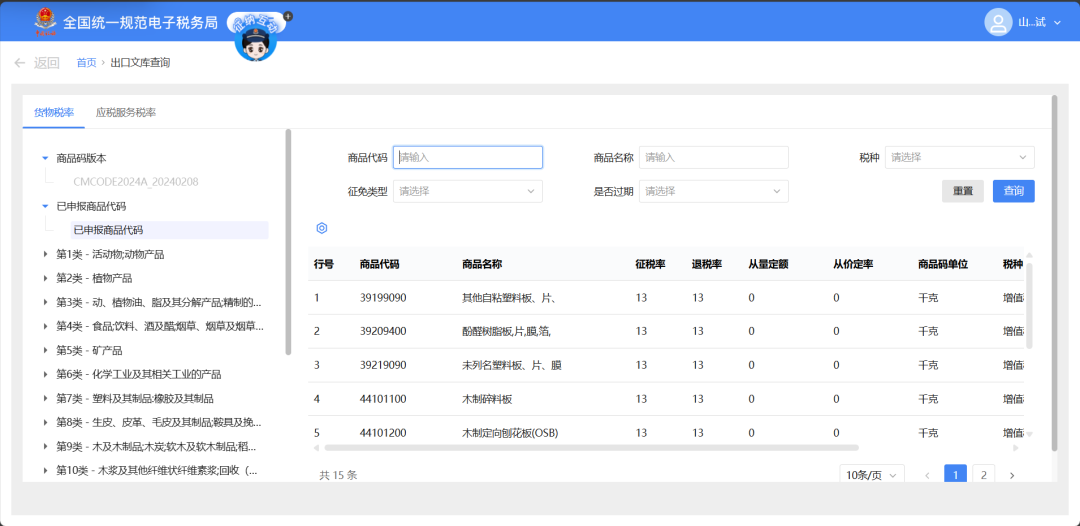Click the table scroll-down arrow
1080x526 pixels.
[x=1029, y=434]
